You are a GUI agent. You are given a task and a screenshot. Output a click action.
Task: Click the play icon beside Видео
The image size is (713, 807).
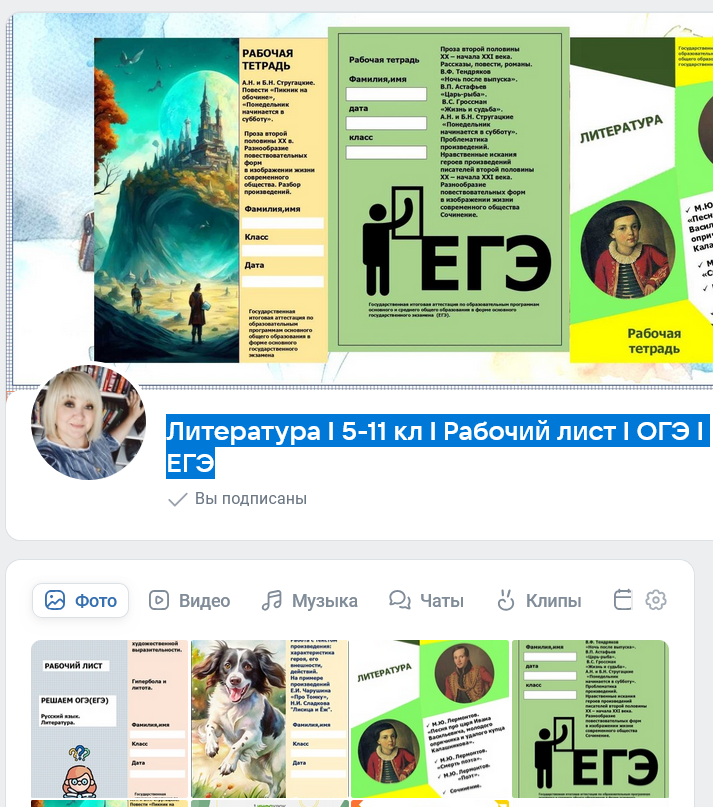click(x=159, y=600)
